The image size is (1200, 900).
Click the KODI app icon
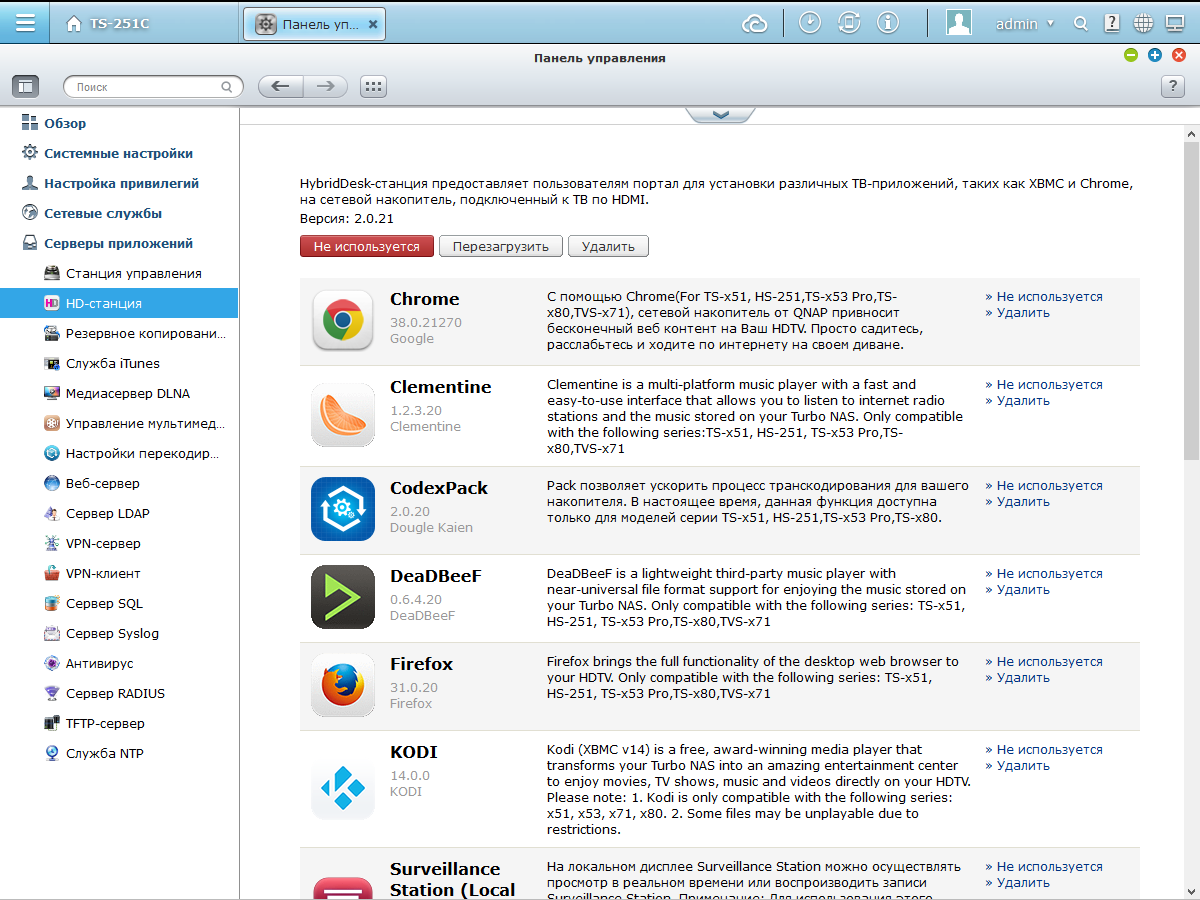coord(343,787)
